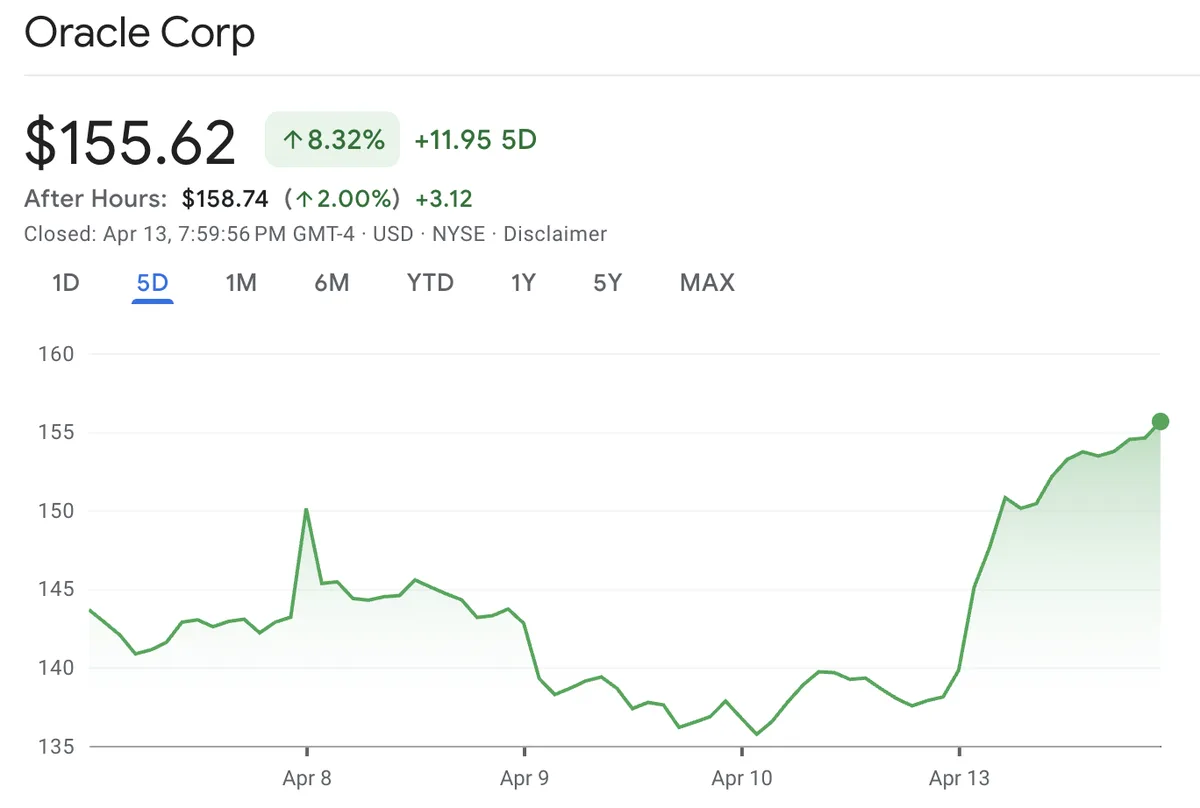1200x808 pixels.
Task: Click the Apr 10 low point on chart
Action: (757, 734)
